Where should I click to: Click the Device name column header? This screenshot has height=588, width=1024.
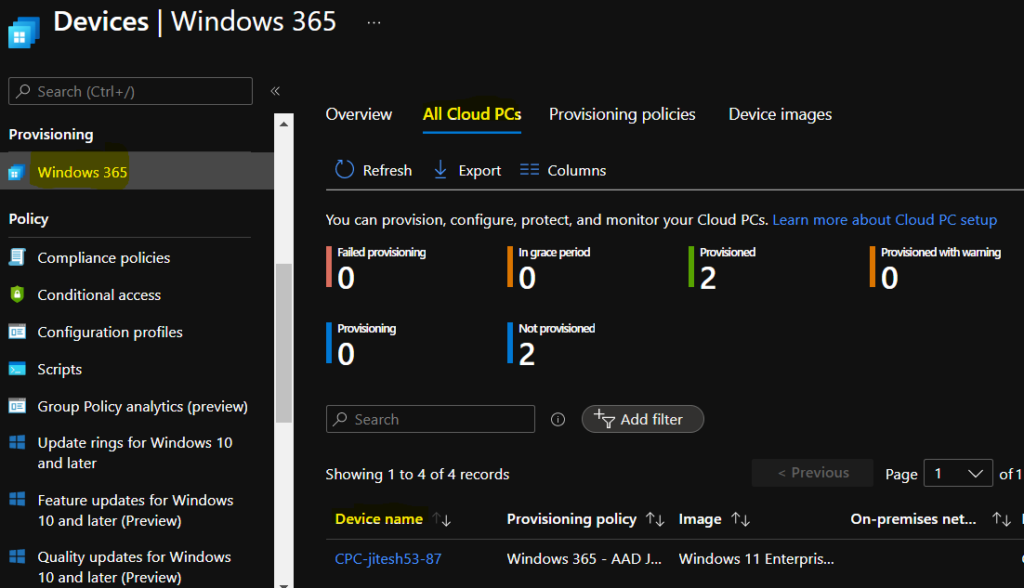coord(379,519)
